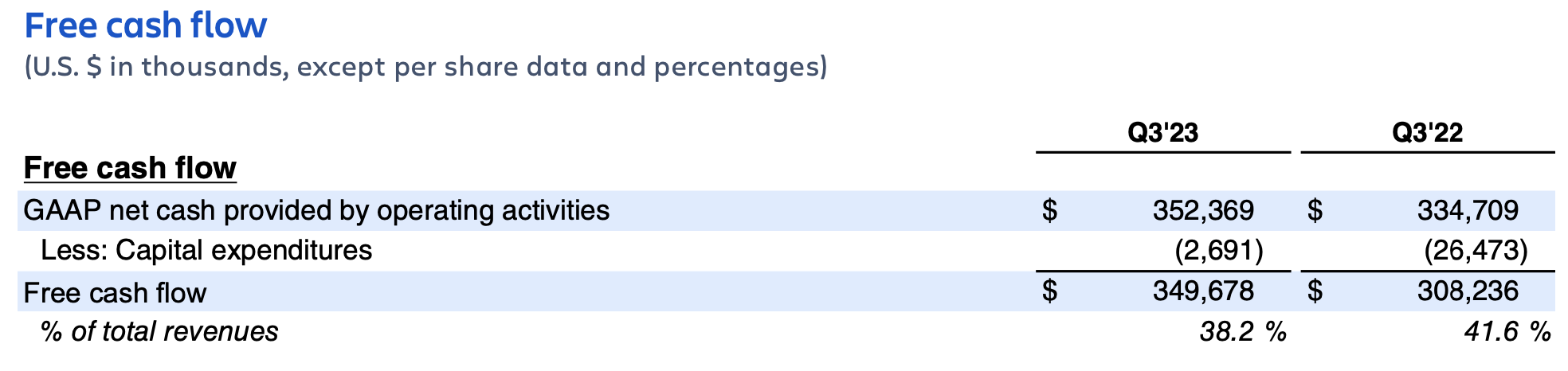Click the dollar sign before 308,236
Viewport: 1568px width, 371px height.
pos(1315,291)
